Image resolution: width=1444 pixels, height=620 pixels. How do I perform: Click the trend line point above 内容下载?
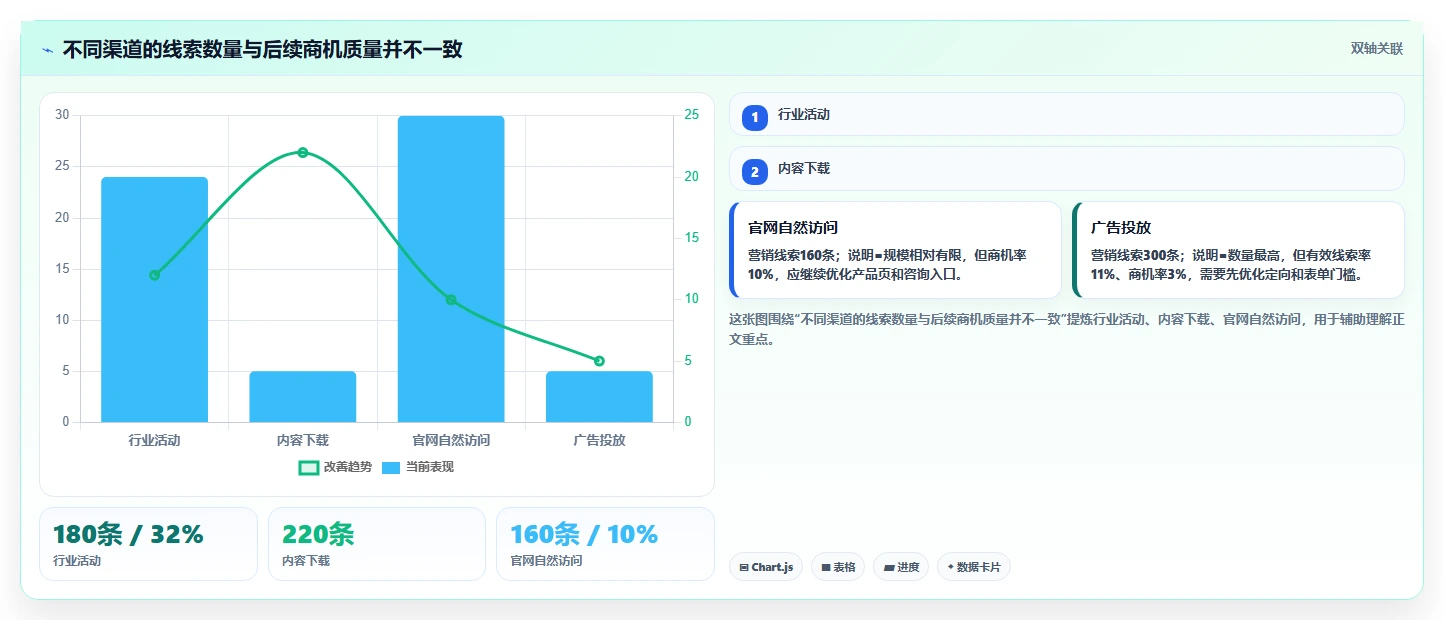[303, 152]
